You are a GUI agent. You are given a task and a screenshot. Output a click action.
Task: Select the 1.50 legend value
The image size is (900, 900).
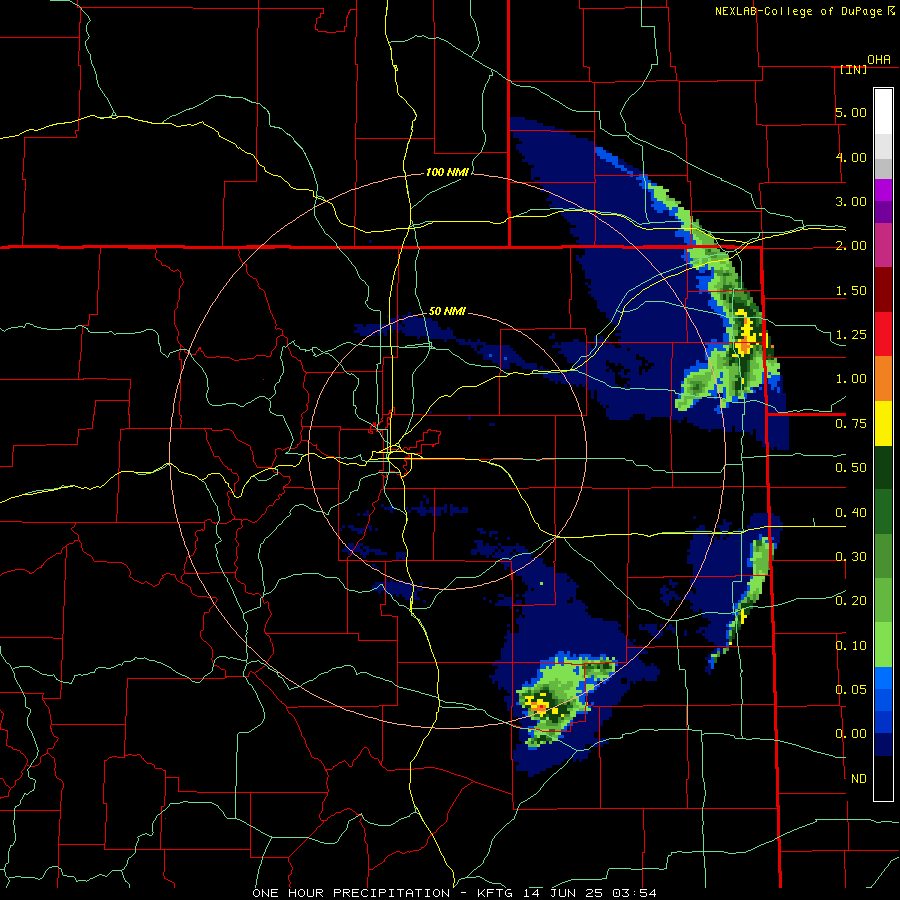click(851, 290)
